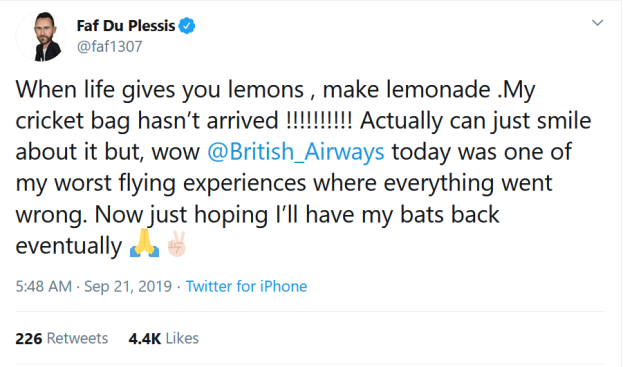Open the 5:48 AM timestamp
Image resolution: width=623 pixels, height=367 pixels.
44,286
